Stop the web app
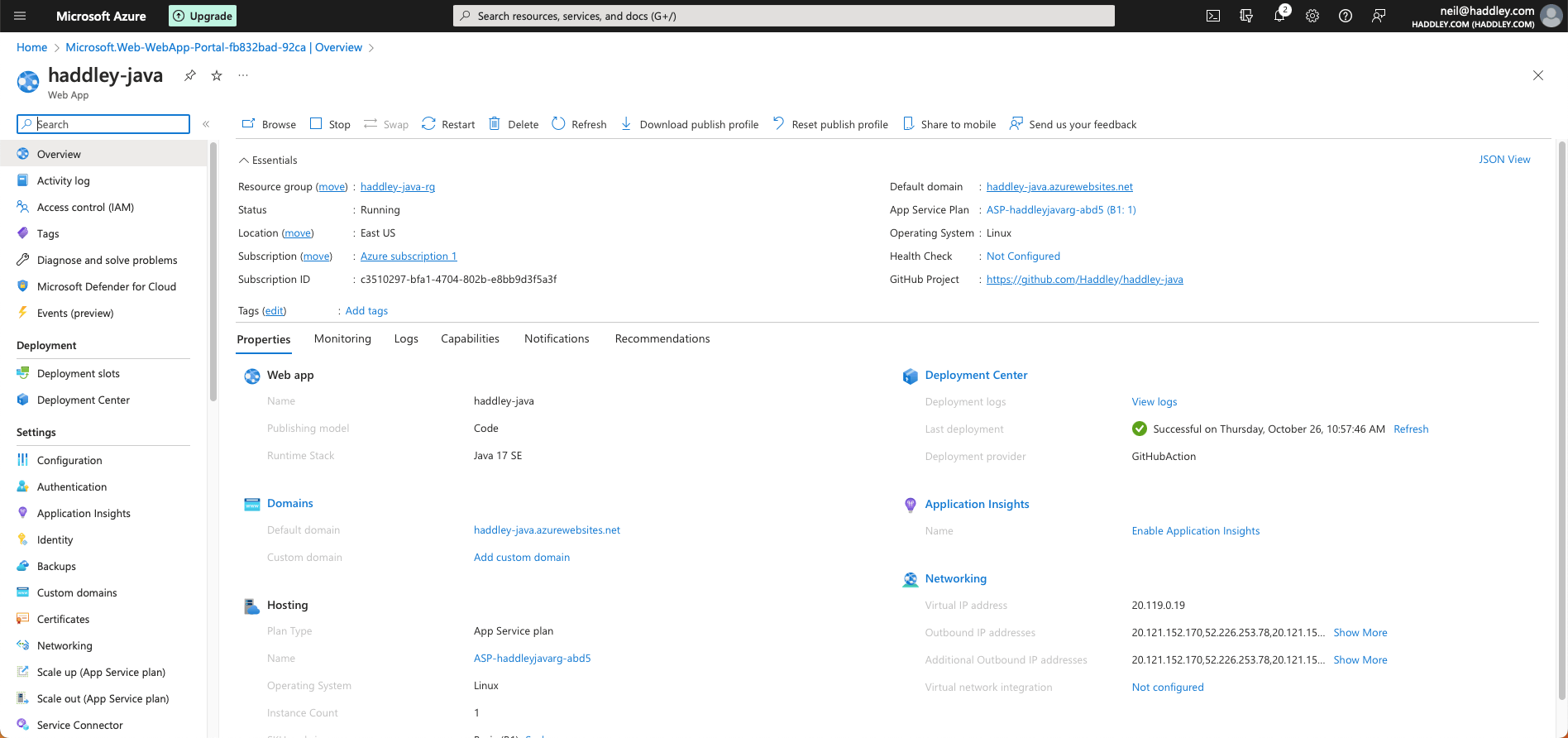Image resolution: width=1568 pixels, height=738 pixels. (x=330, y=124)
